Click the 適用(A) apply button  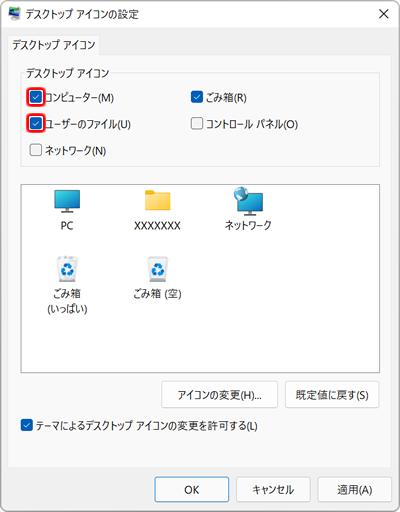coord(354,489)
